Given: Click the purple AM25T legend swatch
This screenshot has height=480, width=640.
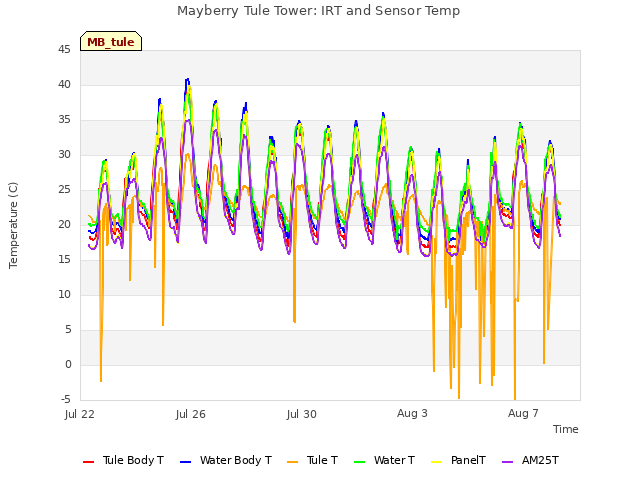Looking at the screenshot, I should (507, 462).
